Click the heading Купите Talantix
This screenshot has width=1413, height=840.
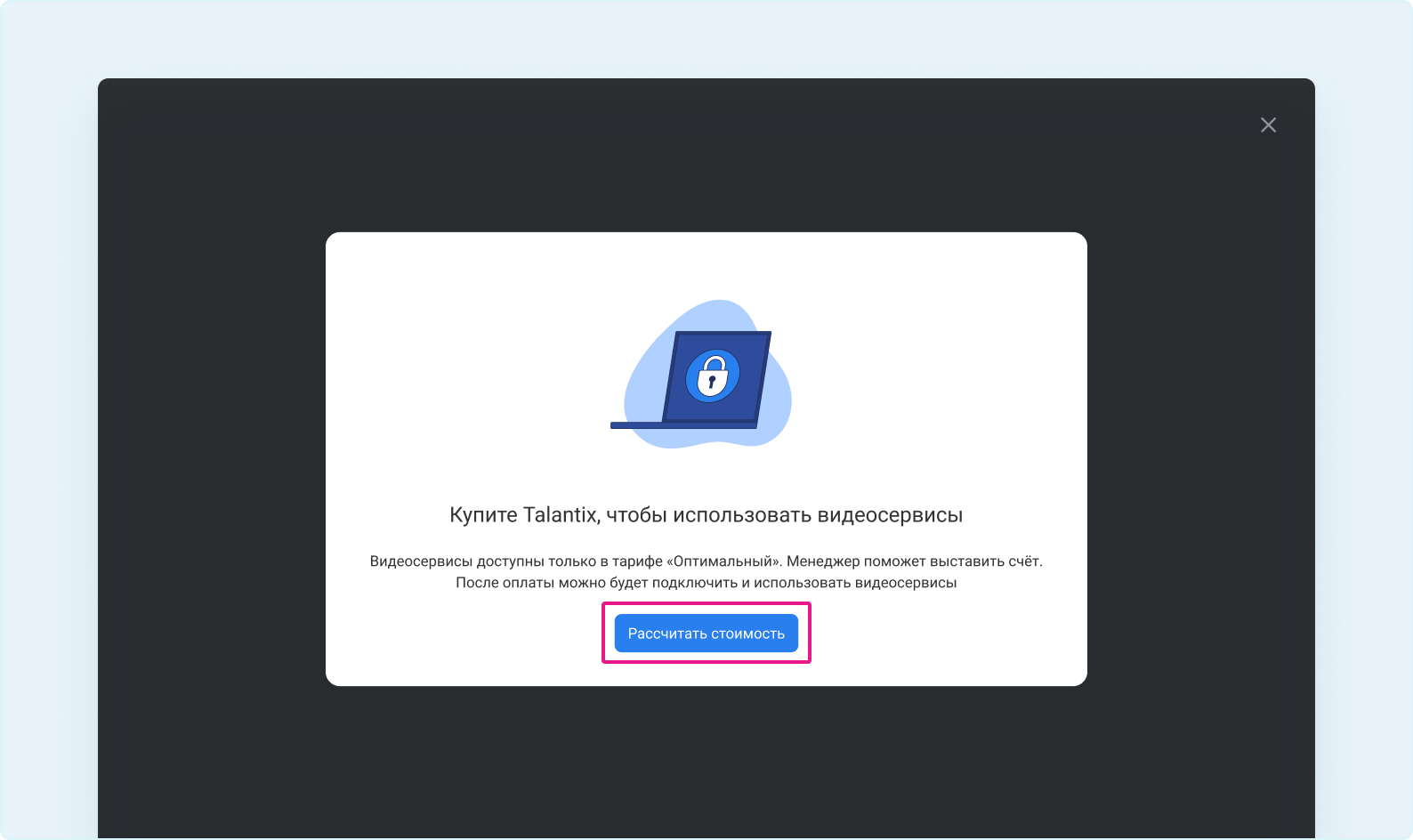pyautogui.click(x=706, y=515)
